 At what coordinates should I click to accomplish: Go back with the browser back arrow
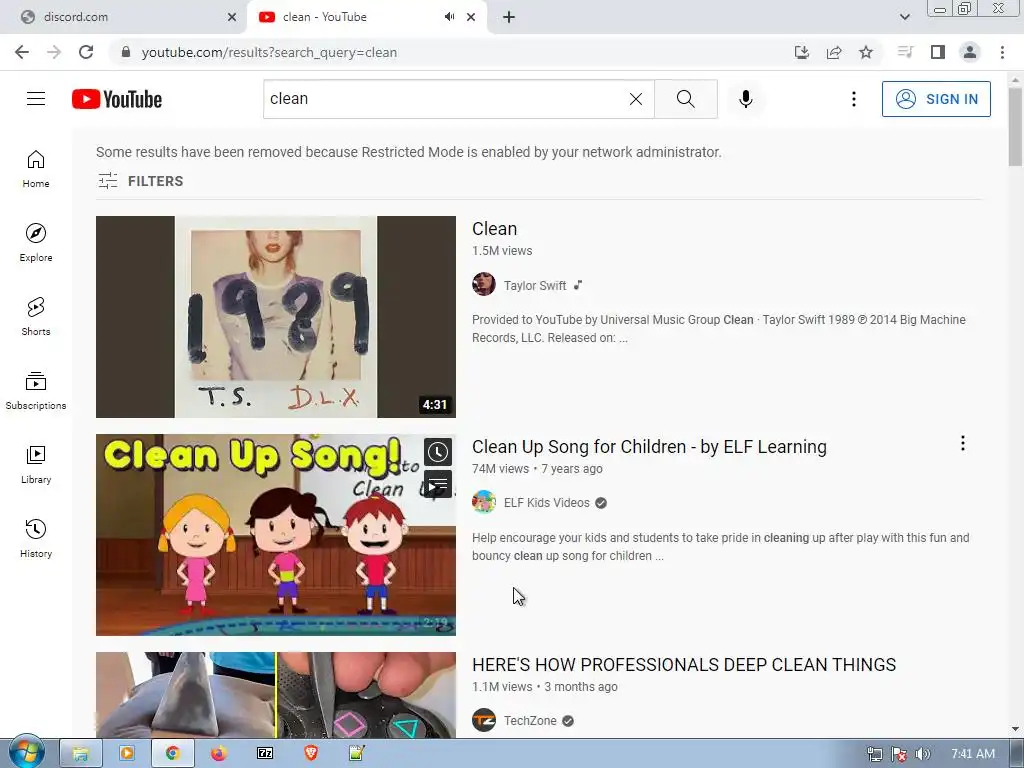coord(22,52)
